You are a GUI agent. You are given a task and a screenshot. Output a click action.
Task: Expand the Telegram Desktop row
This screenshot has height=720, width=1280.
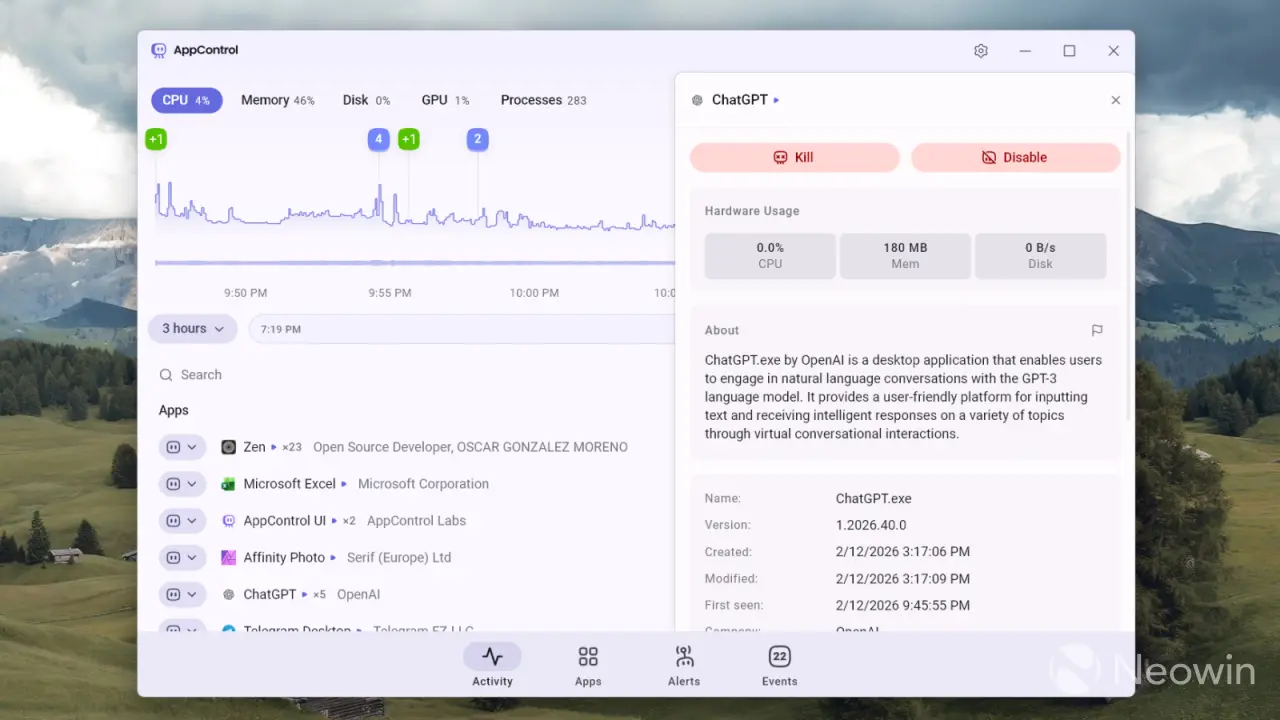192,628
